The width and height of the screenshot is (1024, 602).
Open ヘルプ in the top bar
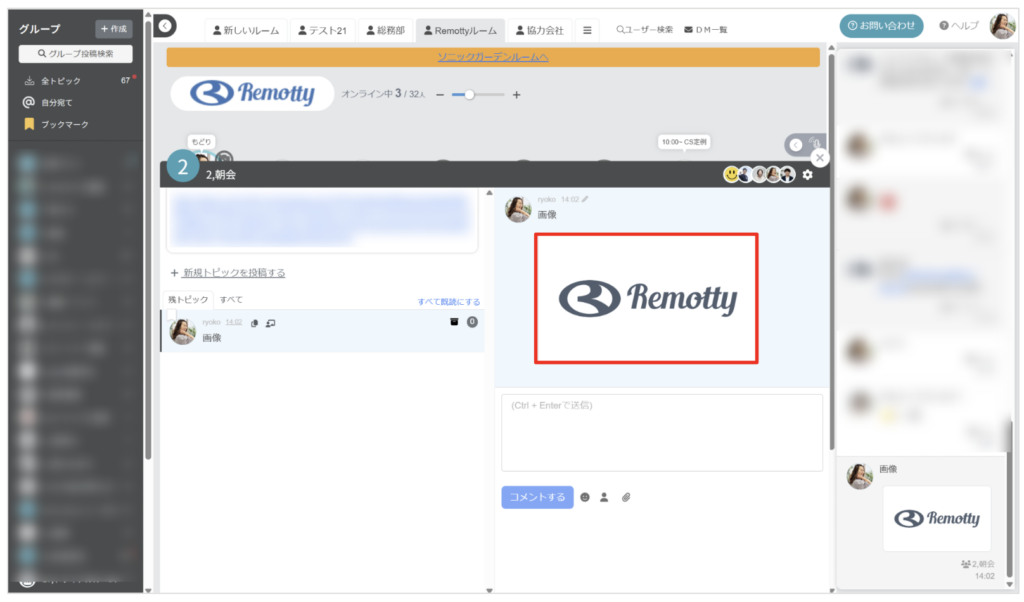tap(959, 25)
